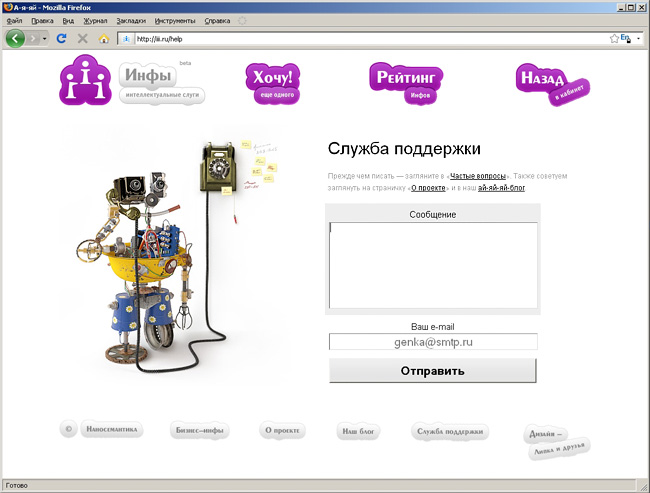Click the Назад в кабинет button
The width and height of the screenshot is (650, 493).
point(552,82)
